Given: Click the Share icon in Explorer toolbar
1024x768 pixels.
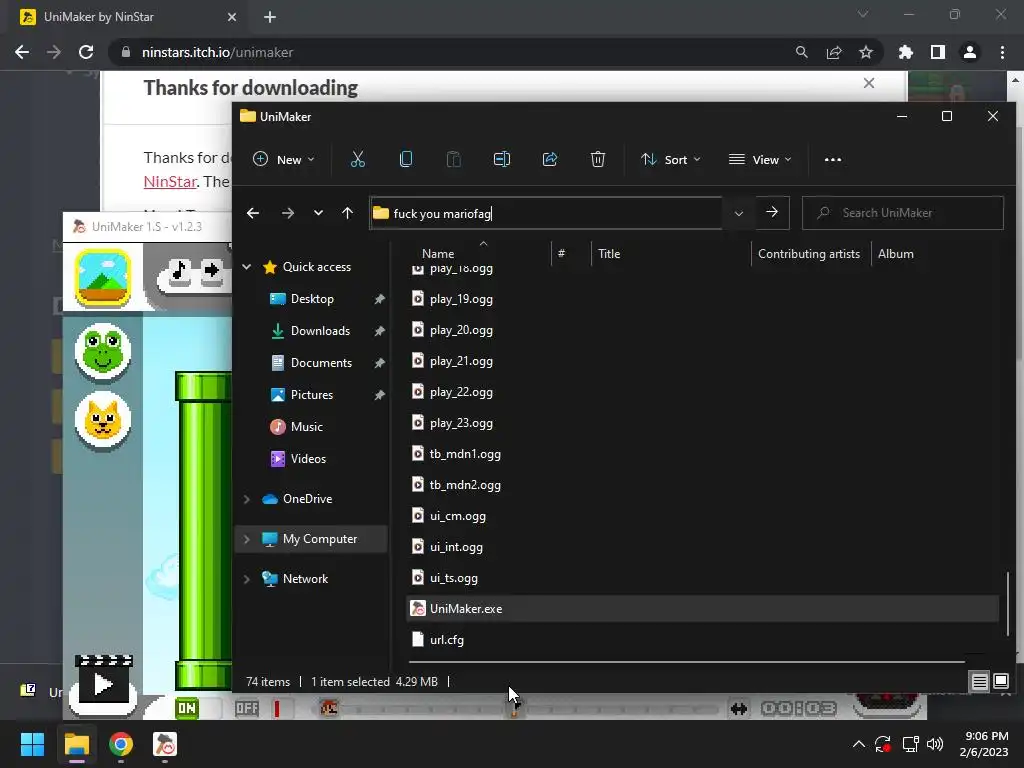Looking at the screenshot, I should pos(550,159).
